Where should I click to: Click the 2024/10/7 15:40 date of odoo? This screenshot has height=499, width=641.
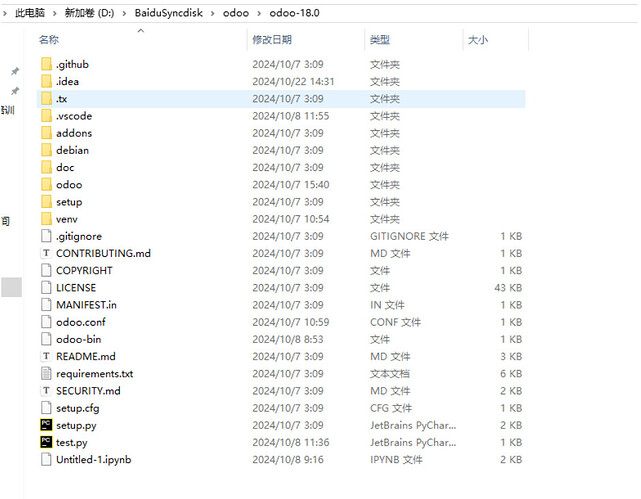tap(291, 184)
